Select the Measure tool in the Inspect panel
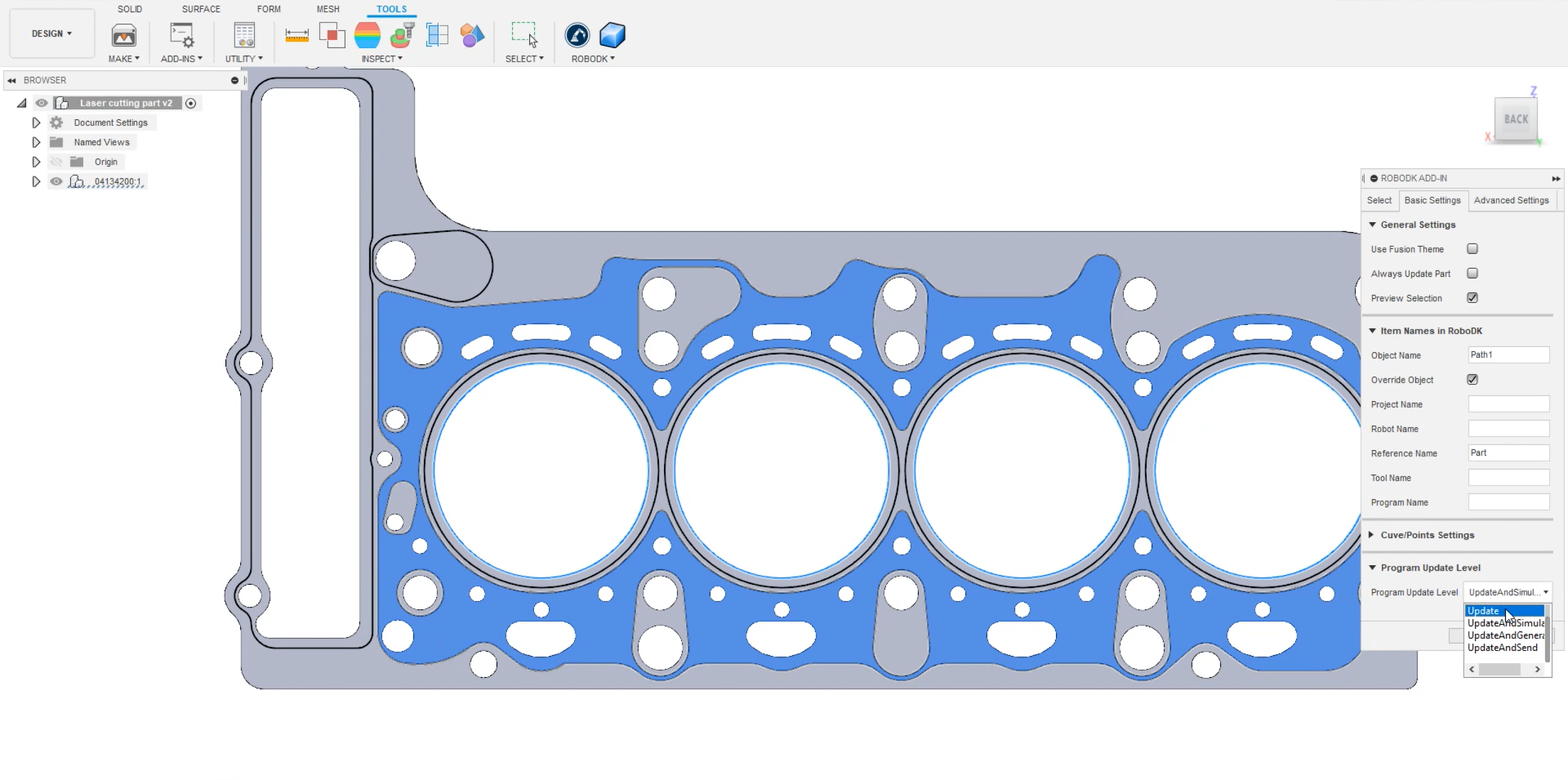Viewport: 1568px width, 780px height. click(x=297, y=35)
